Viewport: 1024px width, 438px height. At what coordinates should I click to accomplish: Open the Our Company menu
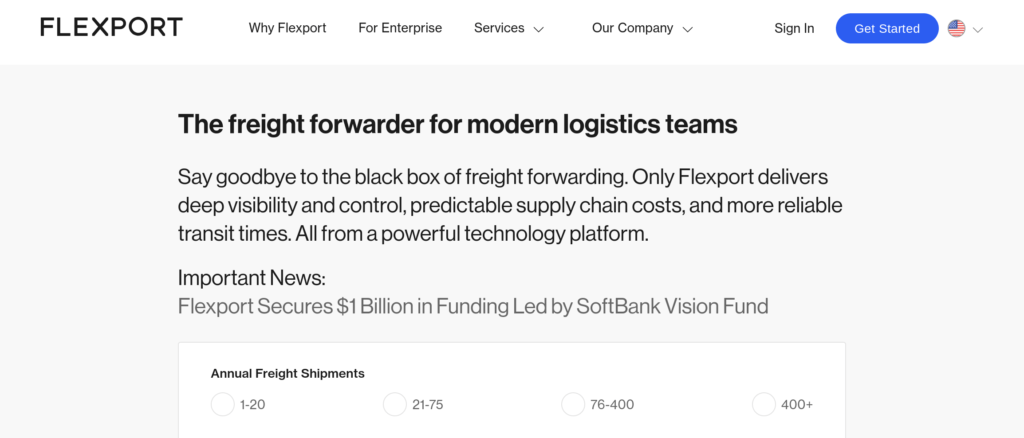pyautogui.click(x=632, y=28)
